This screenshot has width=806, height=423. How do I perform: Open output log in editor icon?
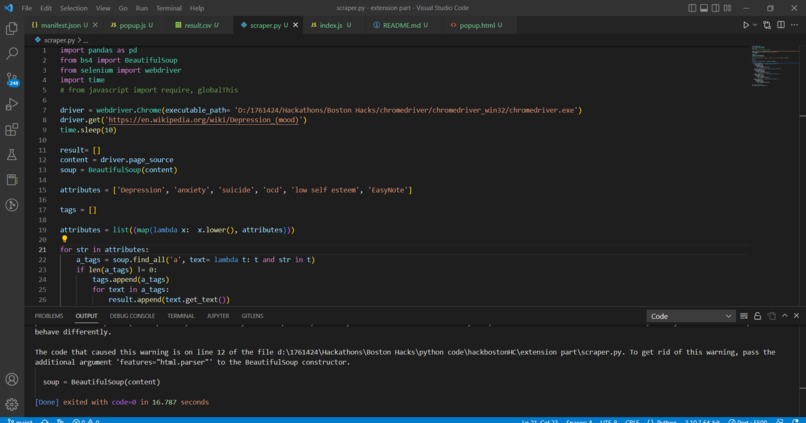coord(771,316)
